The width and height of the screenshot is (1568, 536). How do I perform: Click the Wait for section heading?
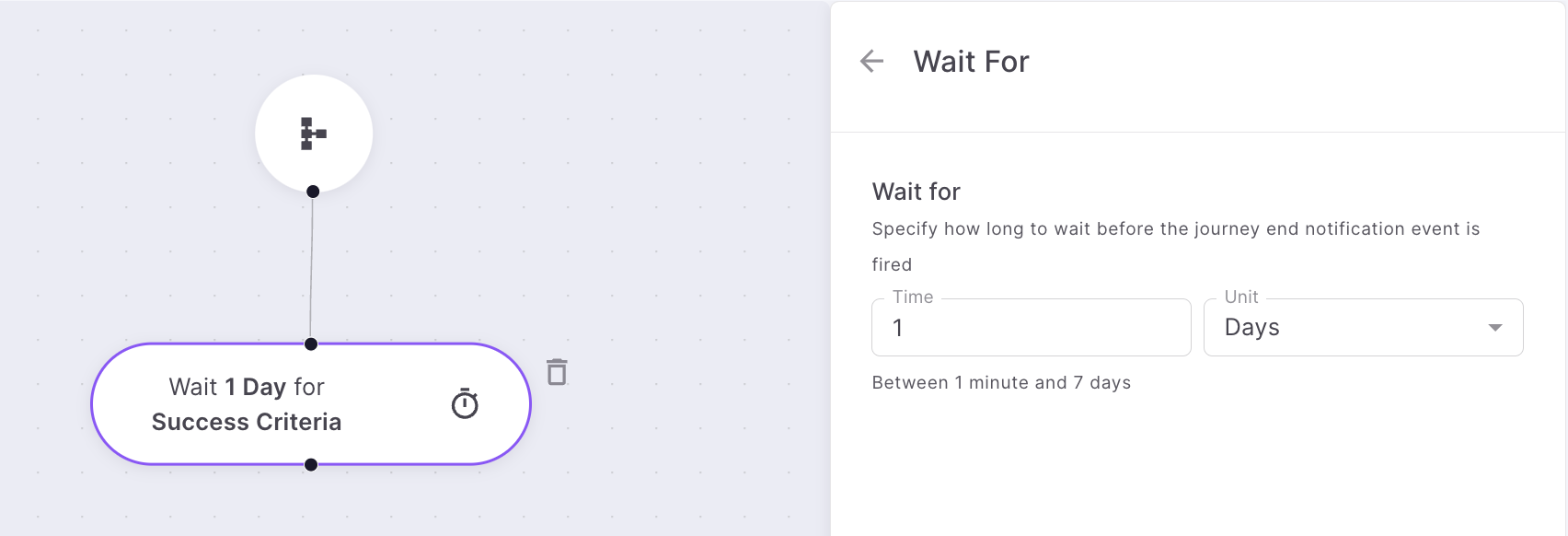click(x=916, y=192)
